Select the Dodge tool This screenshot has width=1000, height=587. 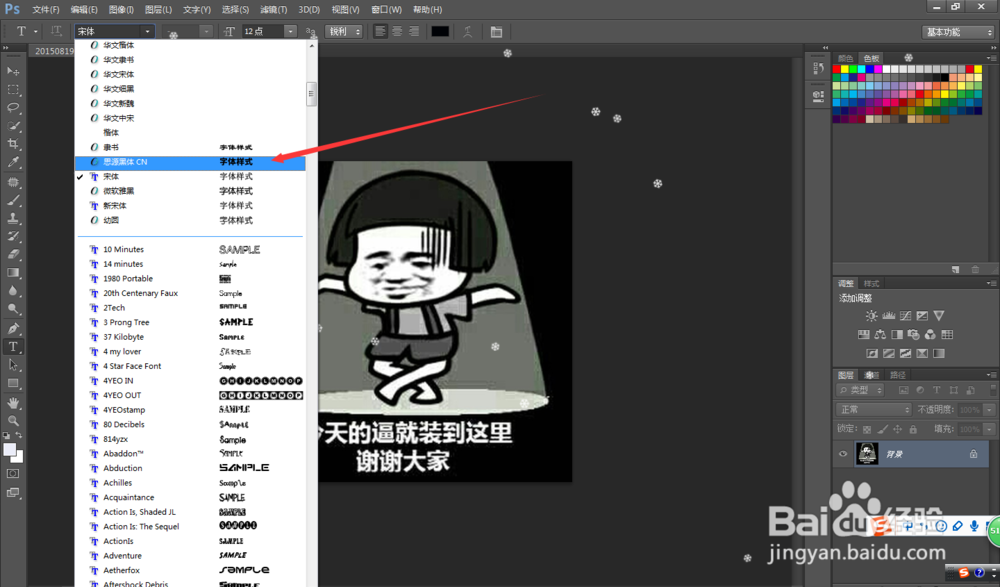[x=13, y=309]
